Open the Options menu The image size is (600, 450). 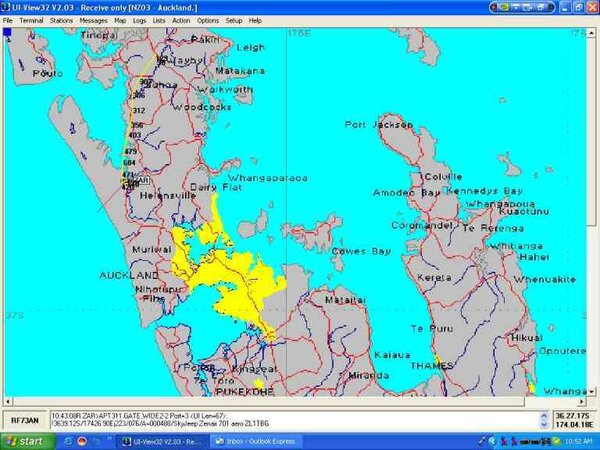(207, 20)
